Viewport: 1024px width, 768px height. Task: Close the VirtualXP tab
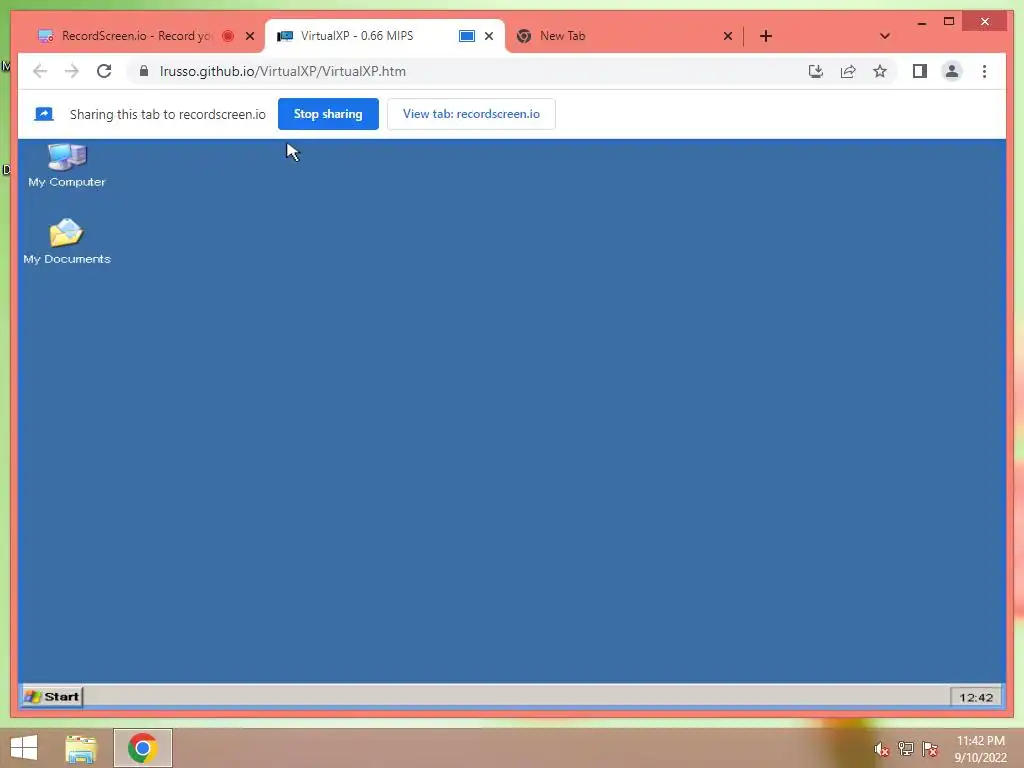click(x=488, y=36)
